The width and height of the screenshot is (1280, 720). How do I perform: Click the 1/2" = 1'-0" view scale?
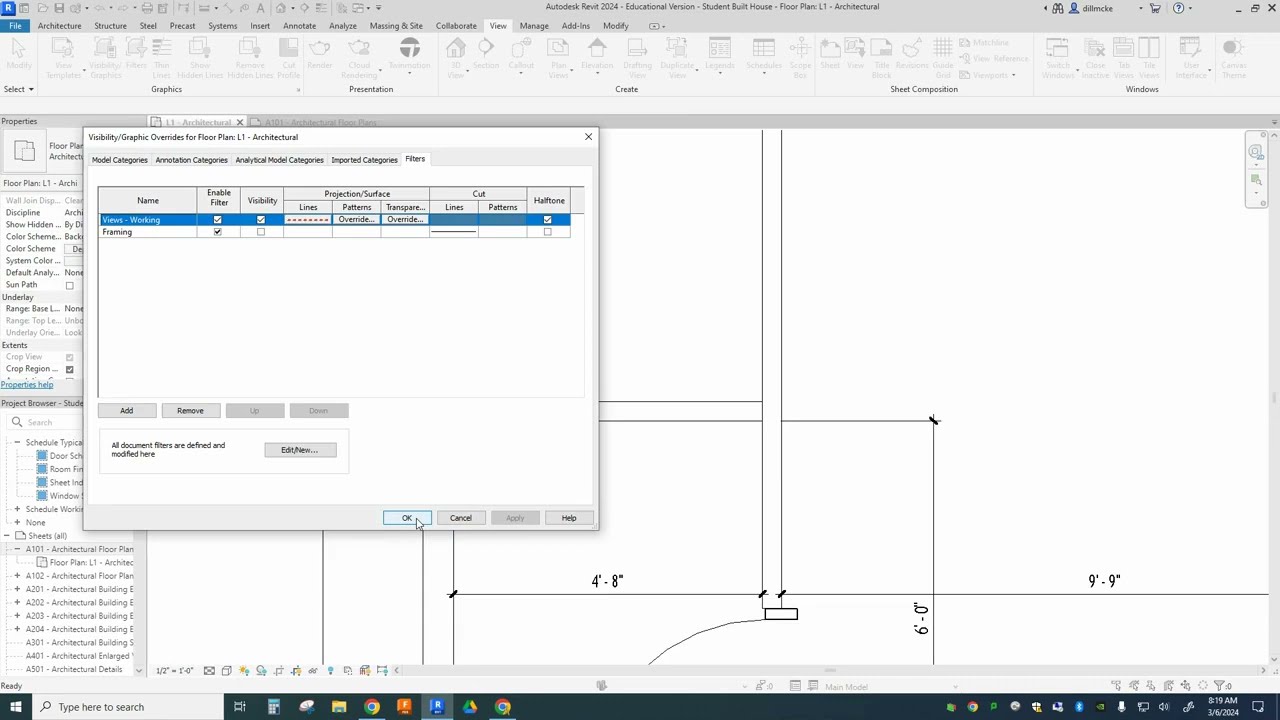(175, 671)
